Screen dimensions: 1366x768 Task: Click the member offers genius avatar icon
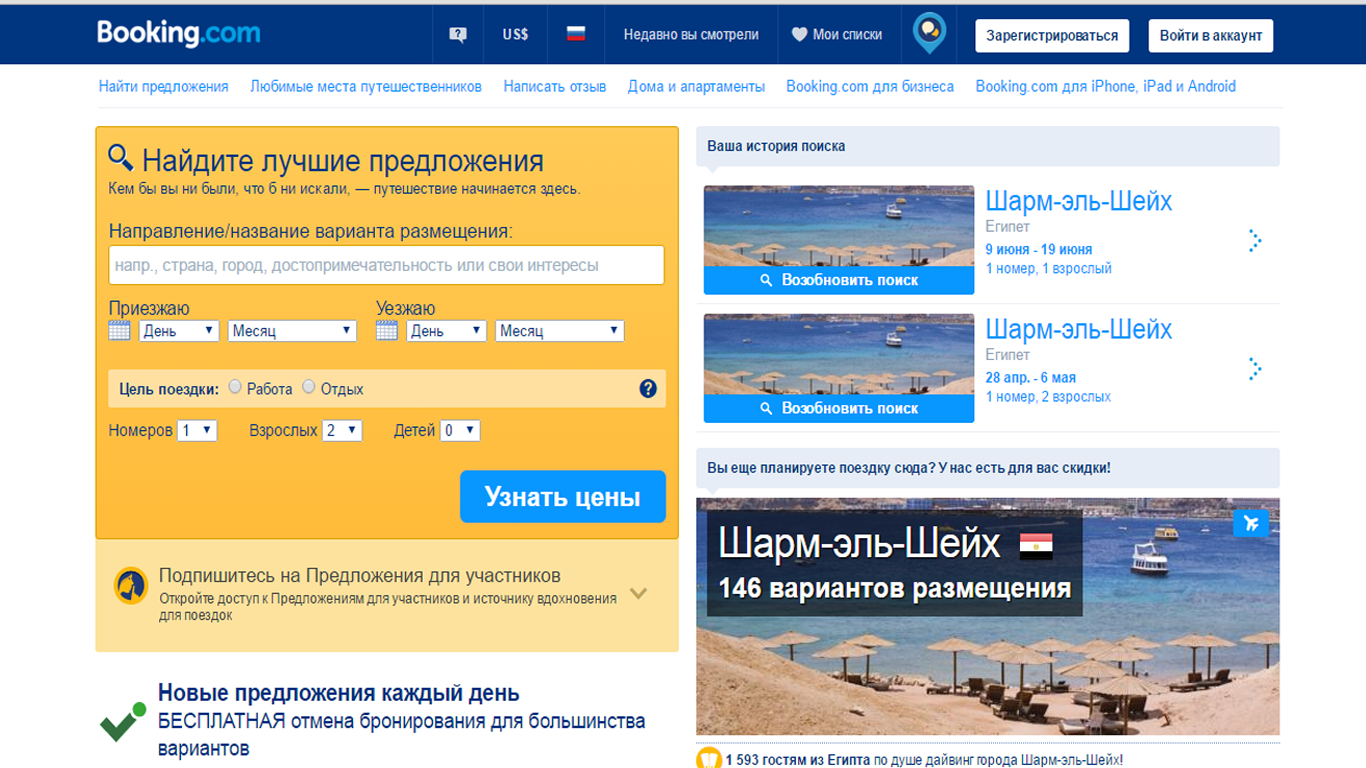point(131,585)
